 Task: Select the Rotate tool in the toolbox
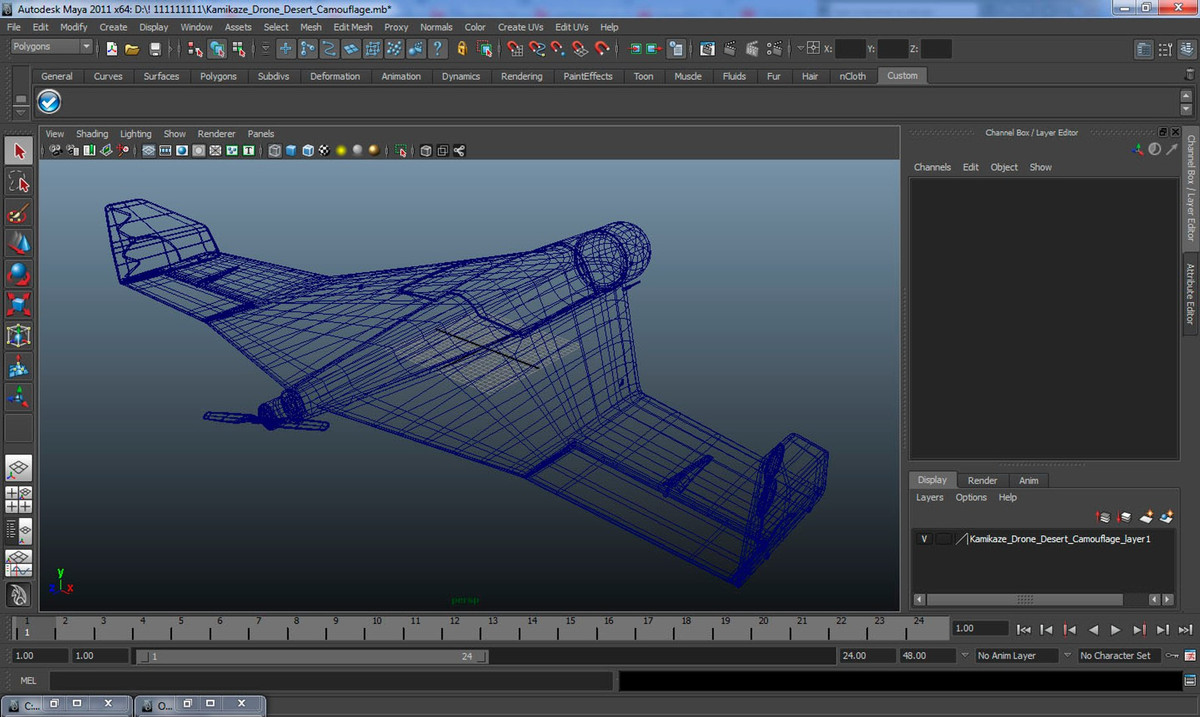[x=18, y=273]
